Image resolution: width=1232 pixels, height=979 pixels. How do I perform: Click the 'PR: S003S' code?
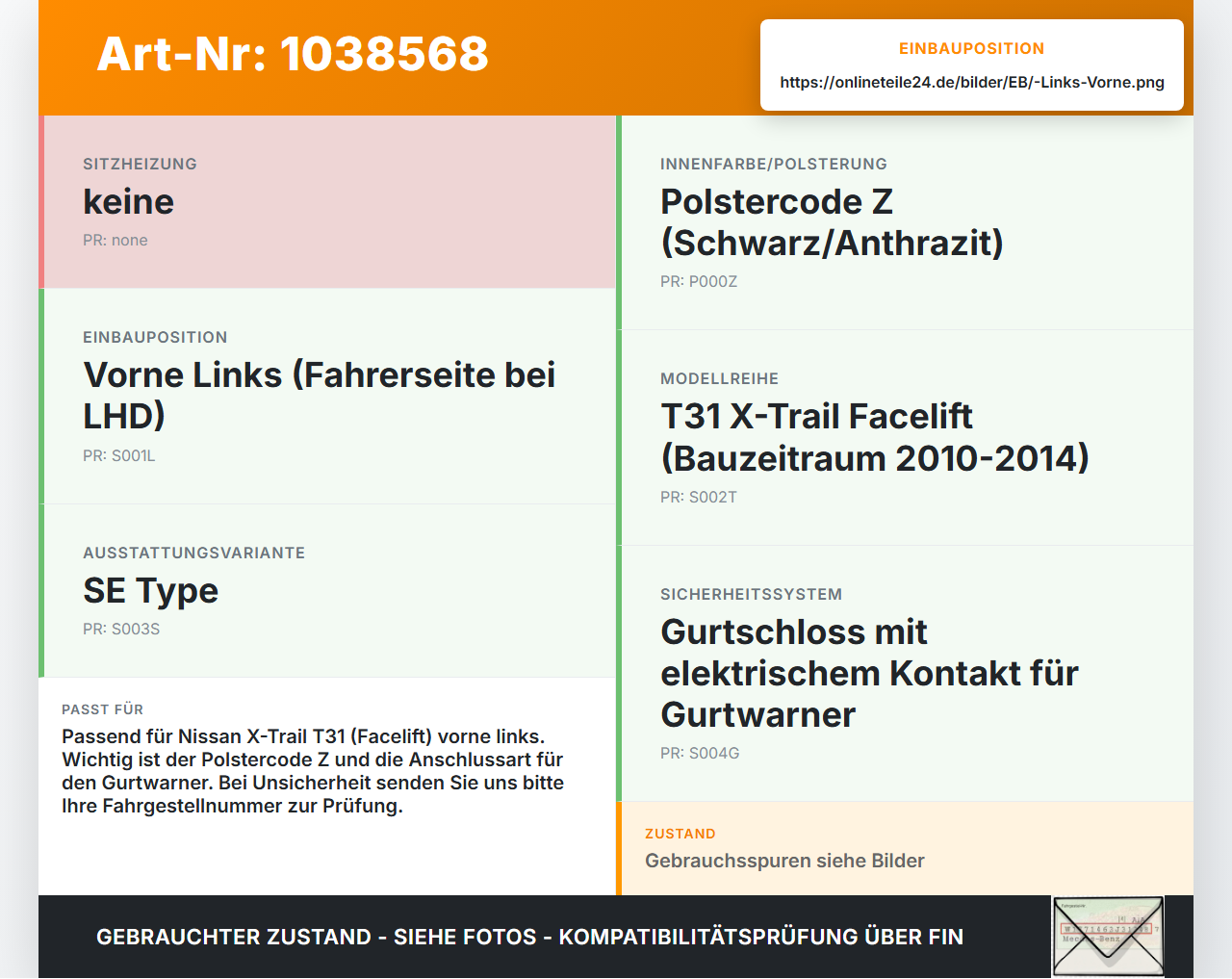point(121,630)
